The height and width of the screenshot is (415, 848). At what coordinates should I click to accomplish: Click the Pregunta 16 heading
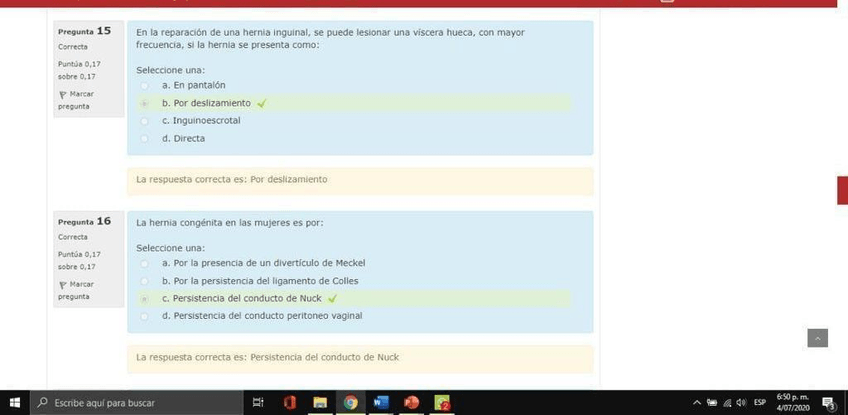pos(84,222)
